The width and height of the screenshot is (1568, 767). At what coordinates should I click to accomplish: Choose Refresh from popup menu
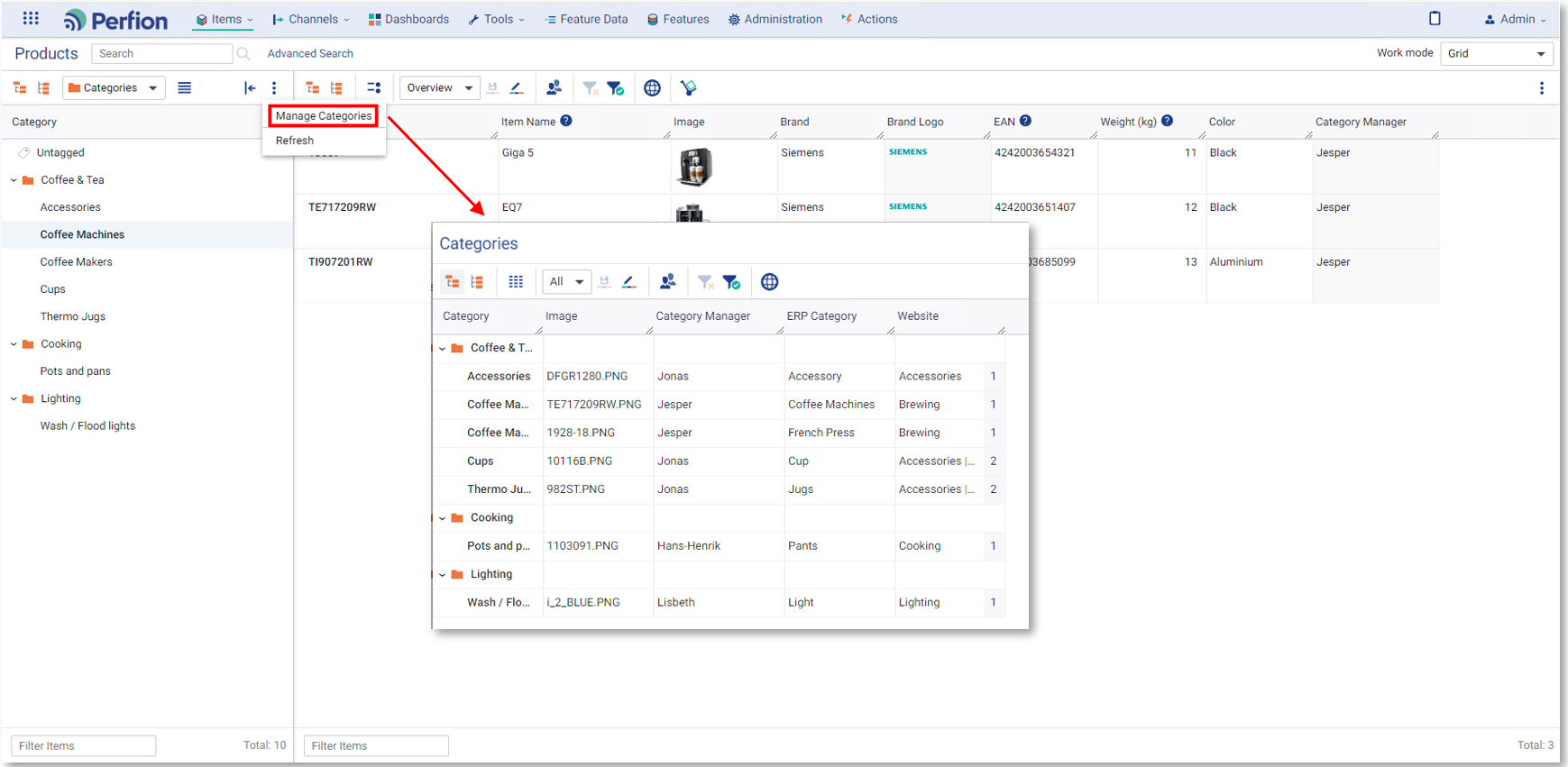click(x=295, y=141)
